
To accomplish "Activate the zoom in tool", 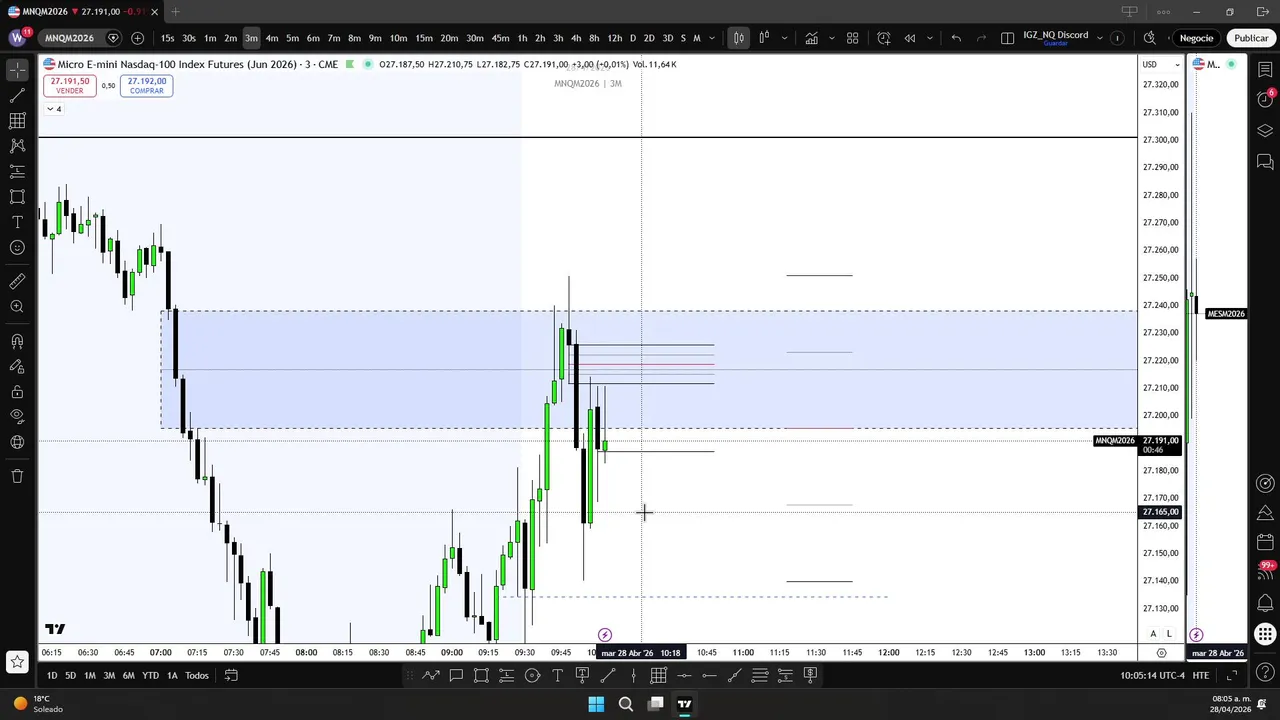I will [x=17, y=307].
